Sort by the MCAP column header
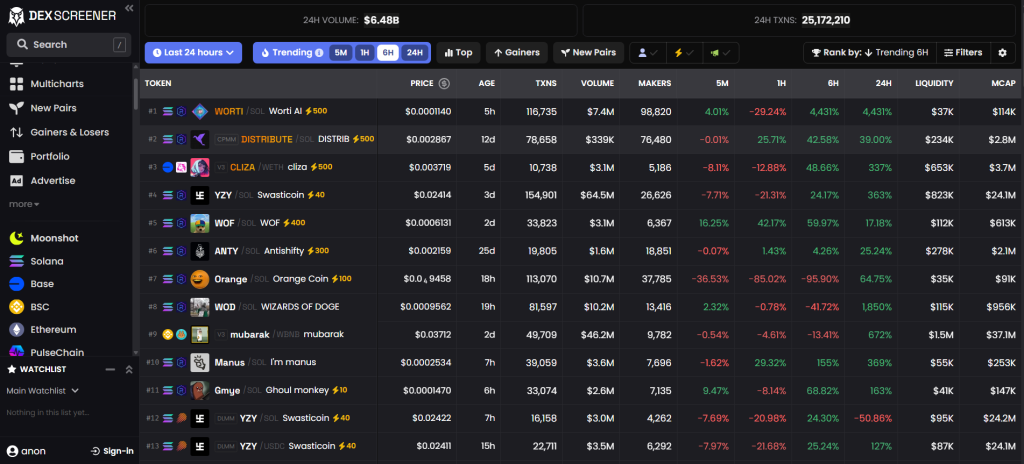This screenshot has height=464, width=1024. pos(1002,84)
